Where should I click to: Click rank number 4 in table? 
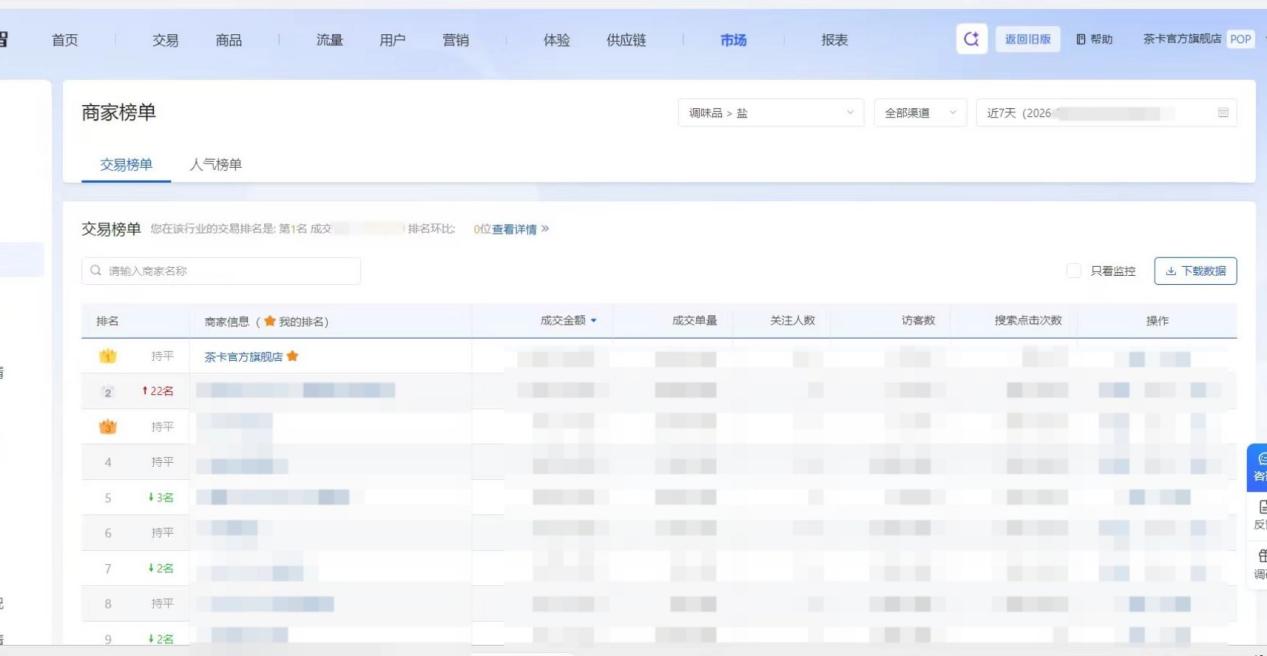pos(108,462)
